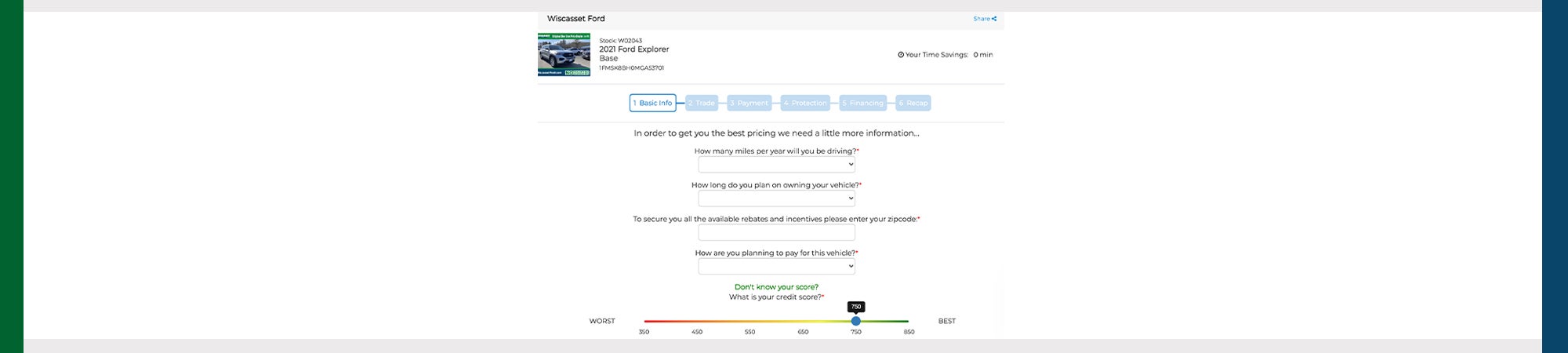Click the slider track near 450
This screenshot has width=1568, height=353.
[x=697, y=321]
